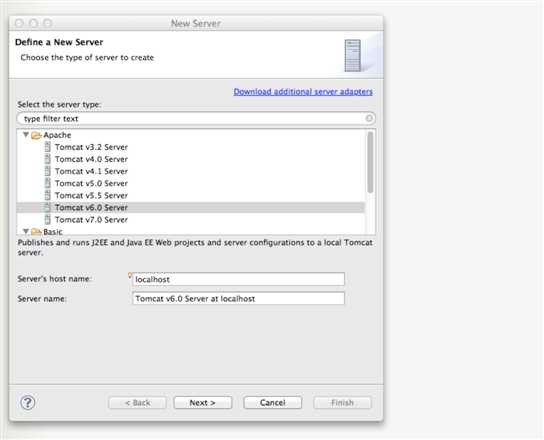Click the Tomcat v7.0 Server file icon
Viewport: 544px width, 440px height.
[48, 220]
